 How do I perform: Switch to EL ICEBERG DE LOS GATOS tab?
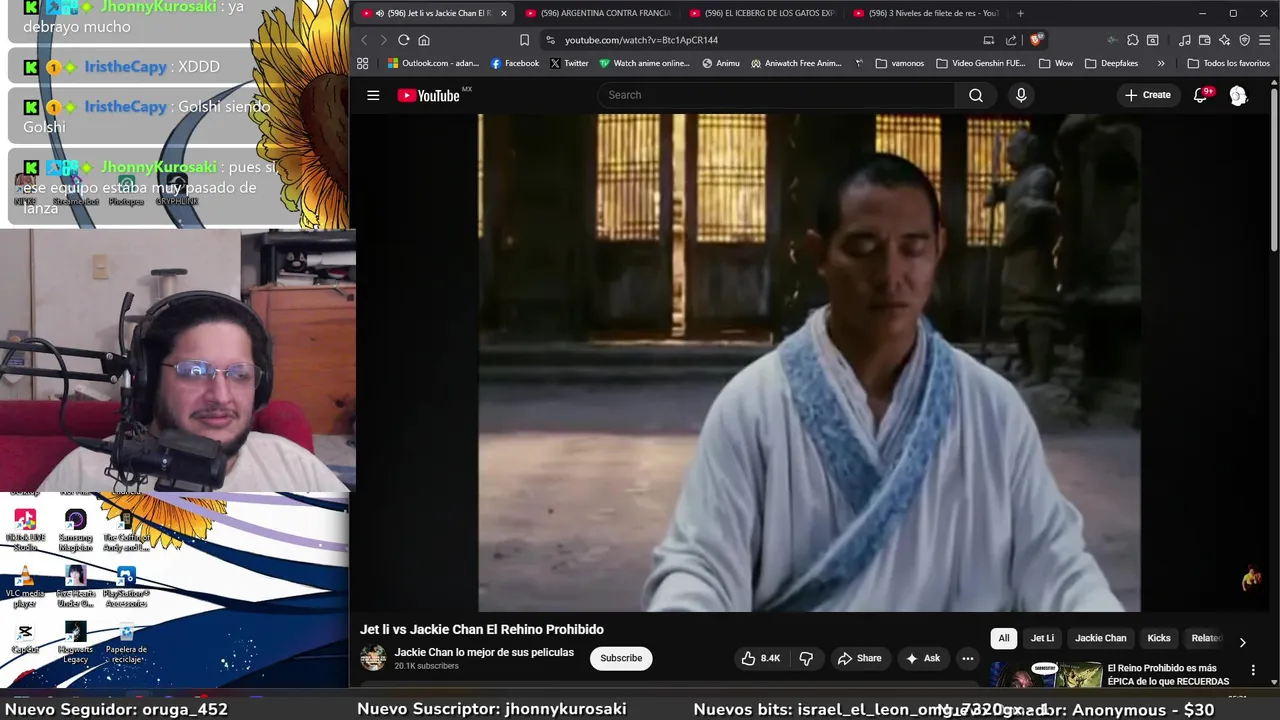[763, 13]
